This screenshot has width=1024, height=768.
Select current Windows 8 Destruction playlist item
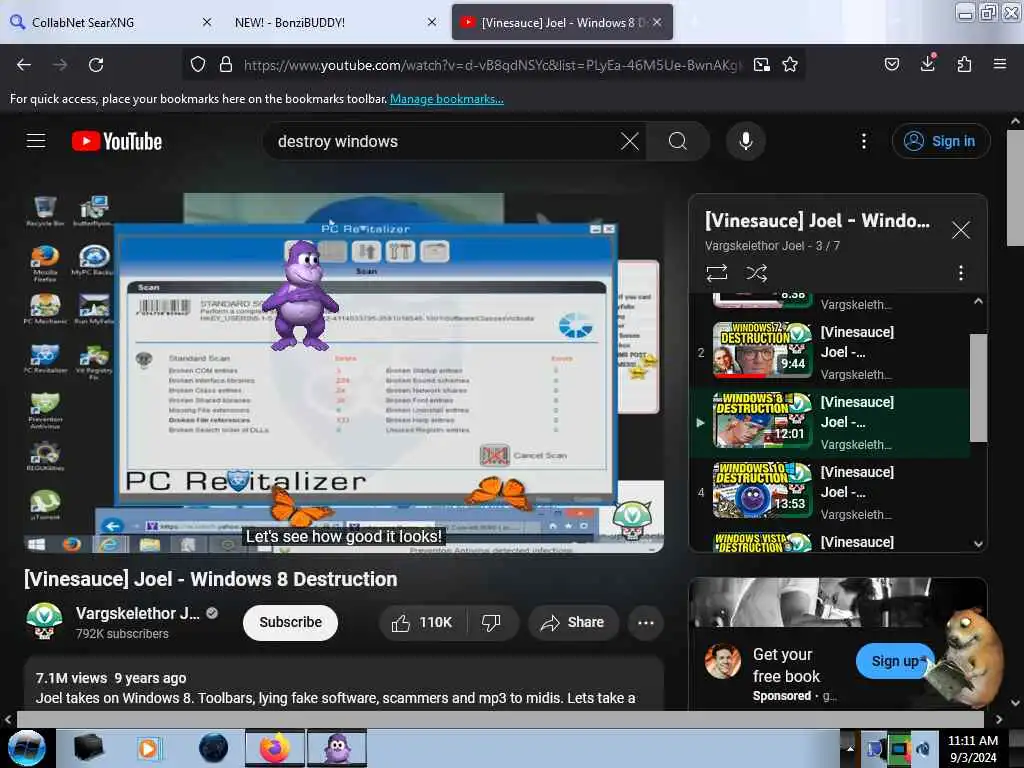point(830,423)
